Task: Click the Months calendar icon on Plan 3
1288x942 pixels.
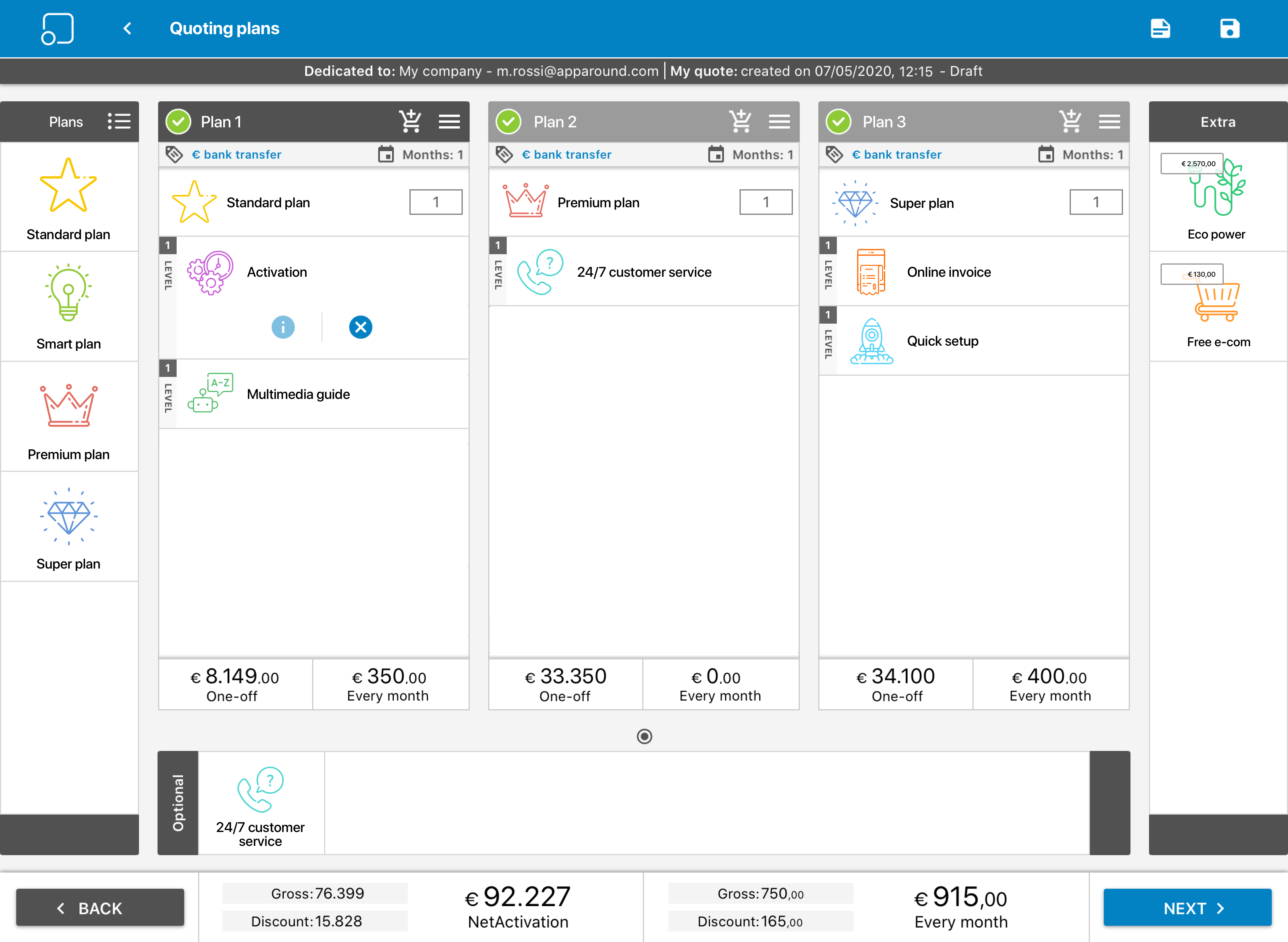Action: (x=1046, y=154)
